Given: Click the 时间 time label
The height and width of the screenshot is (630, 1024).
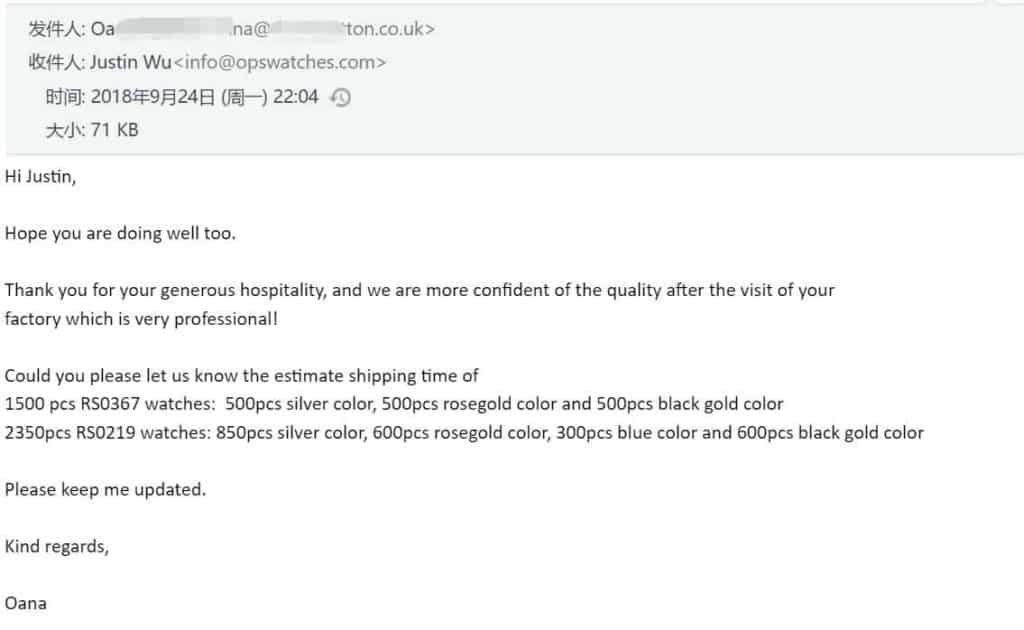Looking at the screenshot, I should click(x=65, y=97).
